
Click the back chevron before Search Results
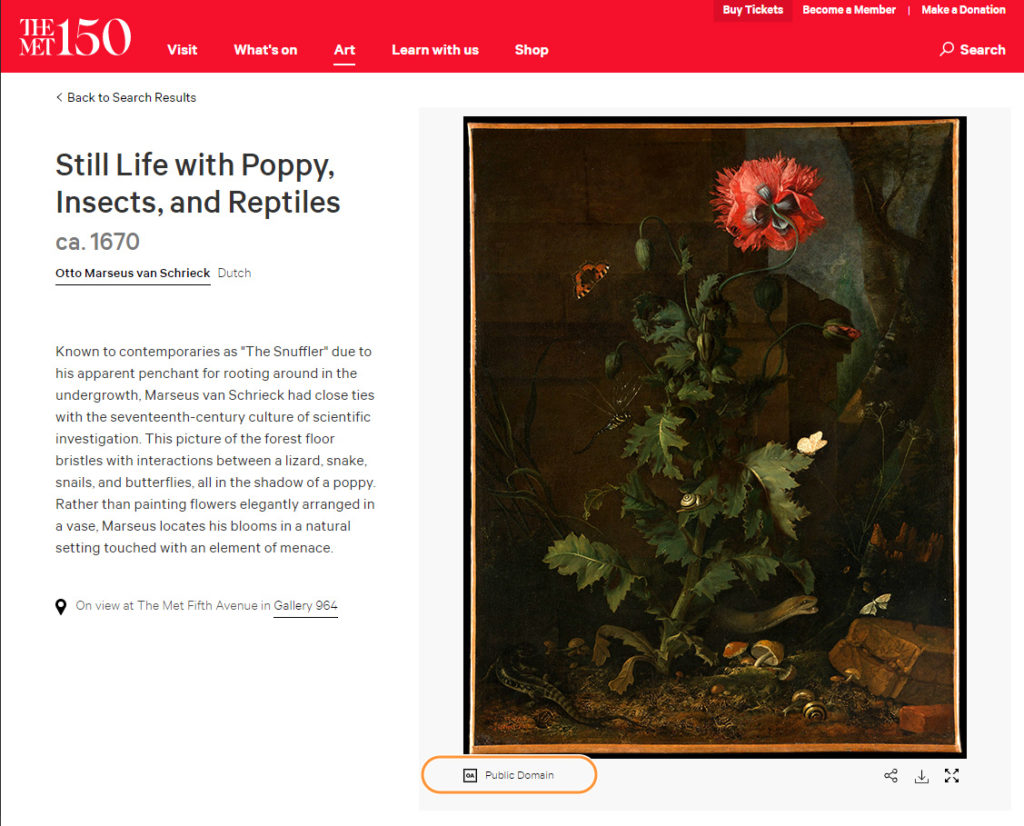pyautogui.click(x=59, y=97)
